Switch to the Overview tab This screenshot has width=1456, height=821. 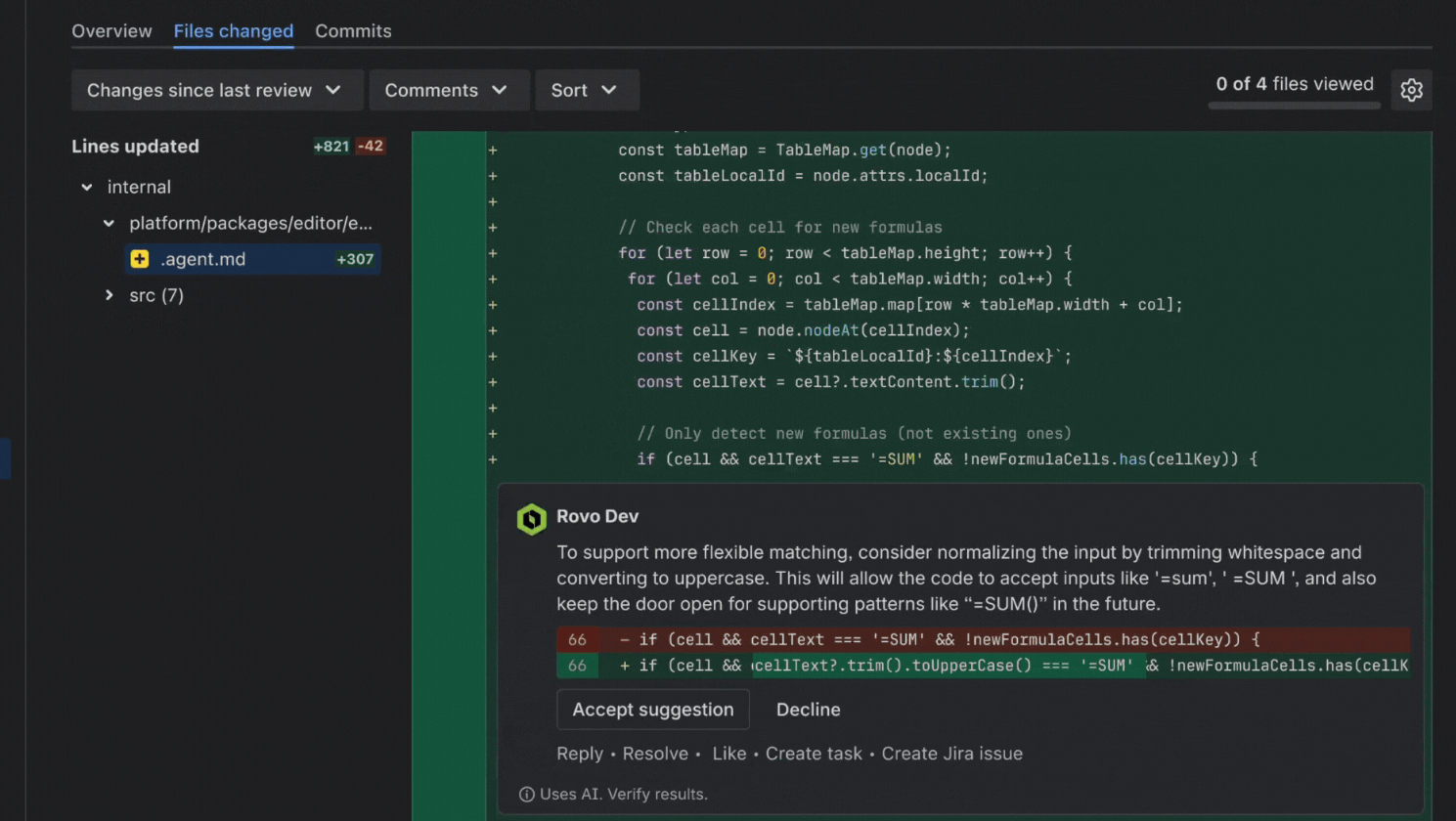[x=111, y=31]
